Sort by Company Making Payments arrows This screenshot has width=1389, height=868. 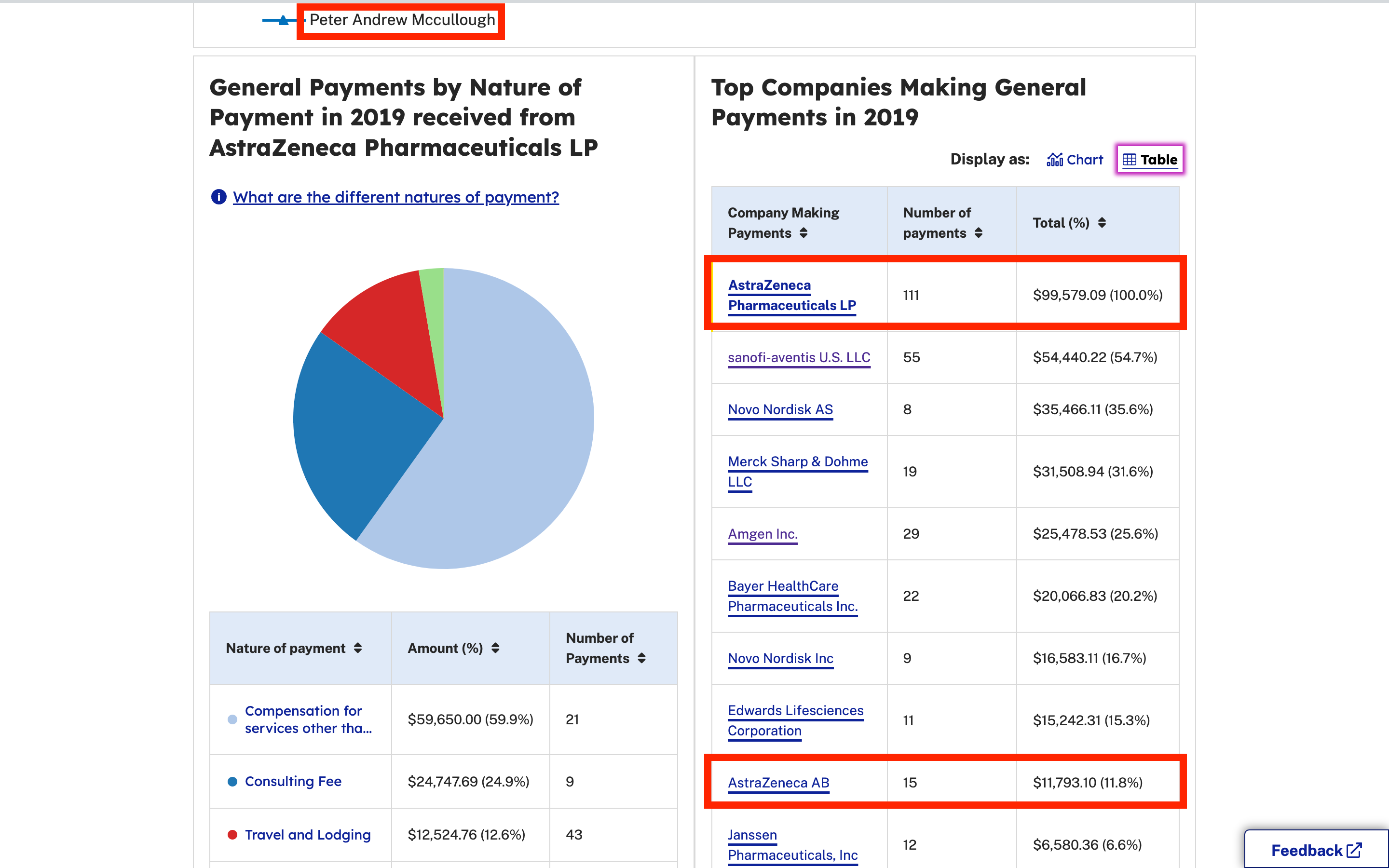pyautogui.click(x=803, y=233)
